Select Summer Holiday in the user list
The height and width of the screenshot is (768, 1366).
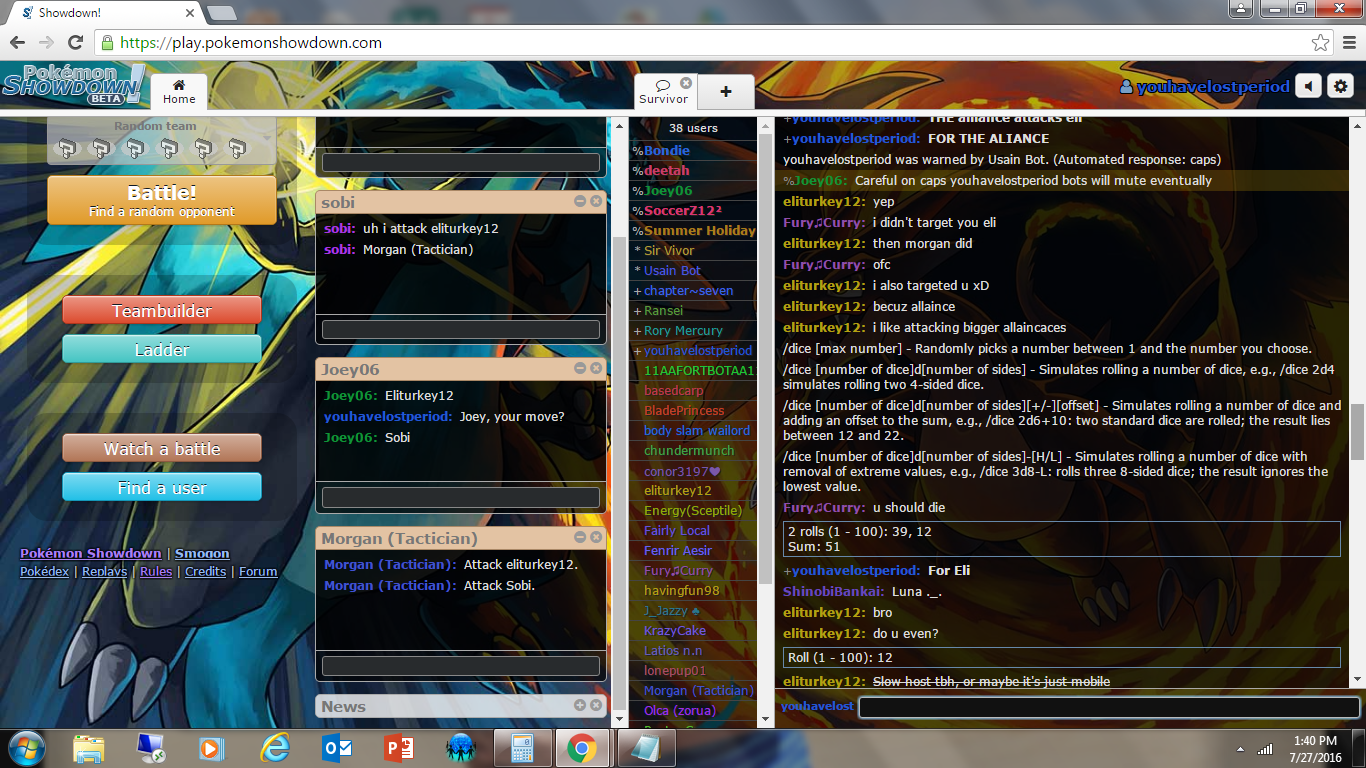693,231
